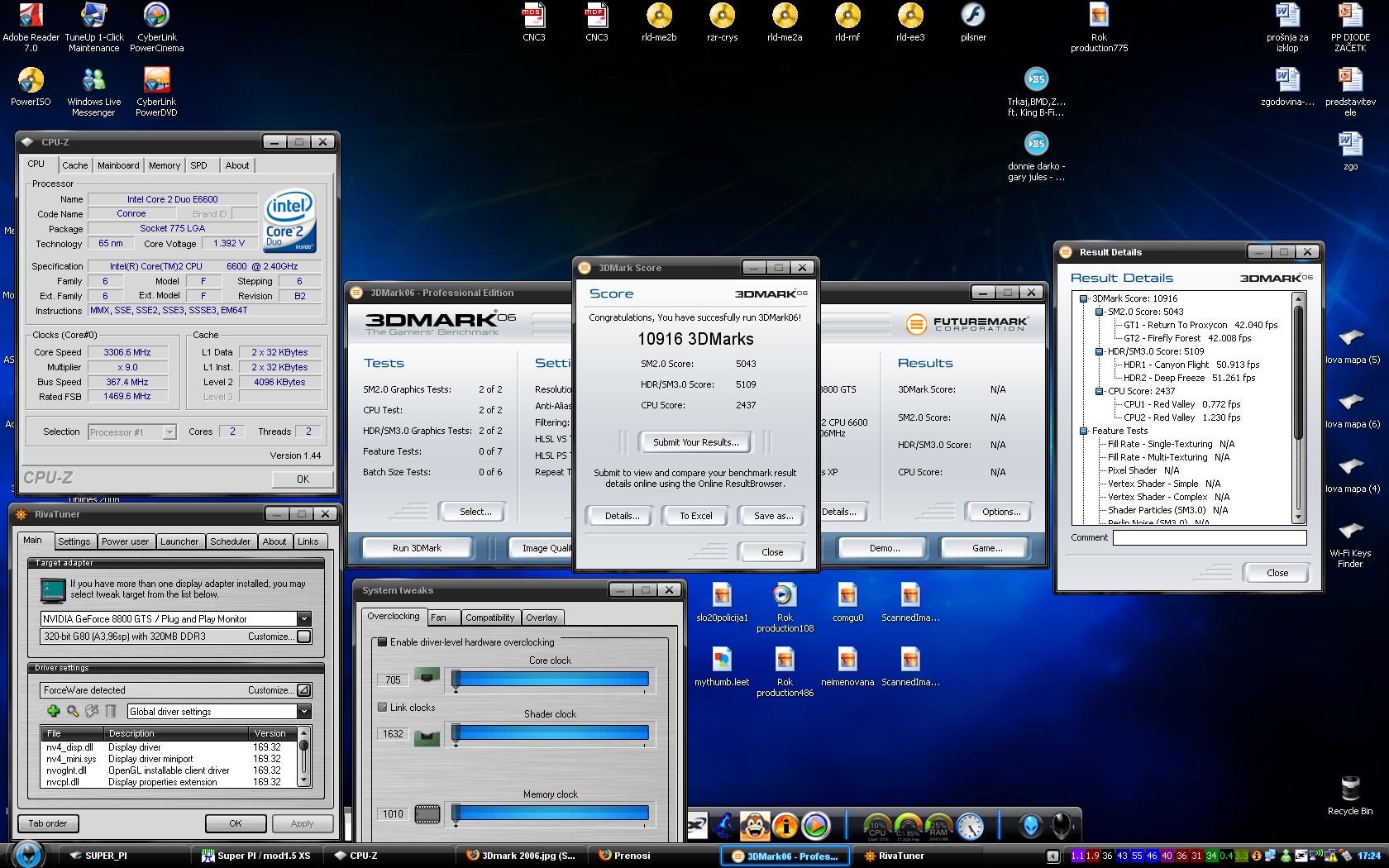Click clock widget in the dock
The width and height of the screenshot is (1389, 868).
pos(970,826)
